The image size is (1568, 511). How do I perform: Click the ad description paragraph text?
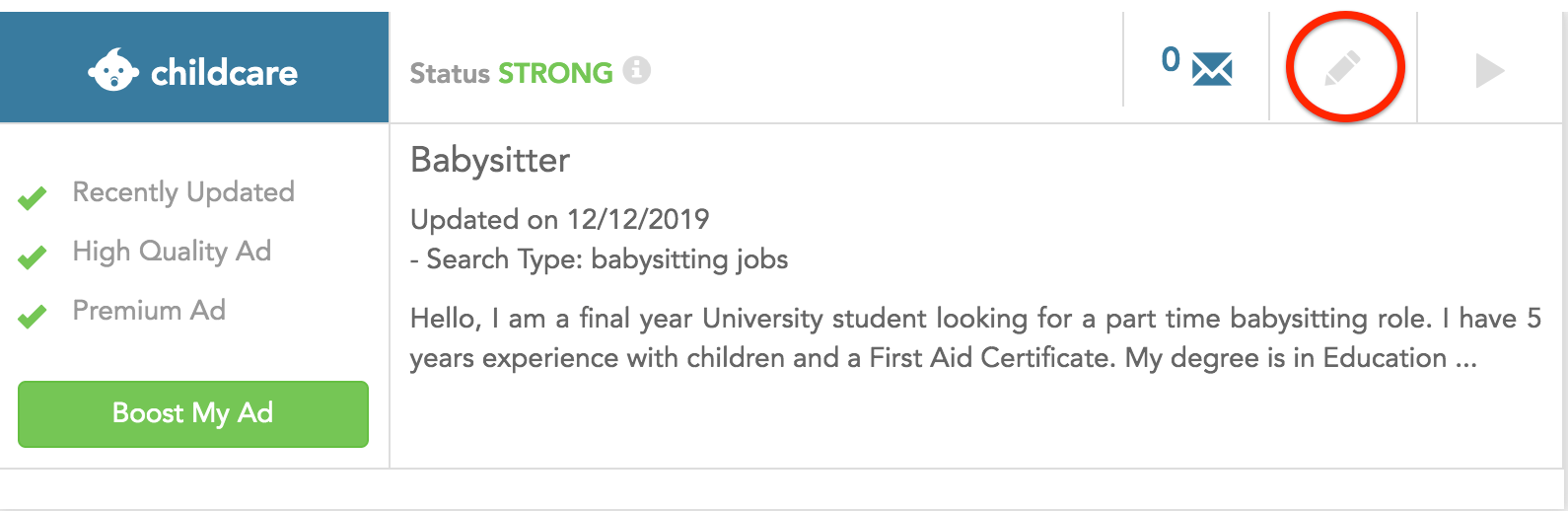pyautogui.click(x=975, y=338)
